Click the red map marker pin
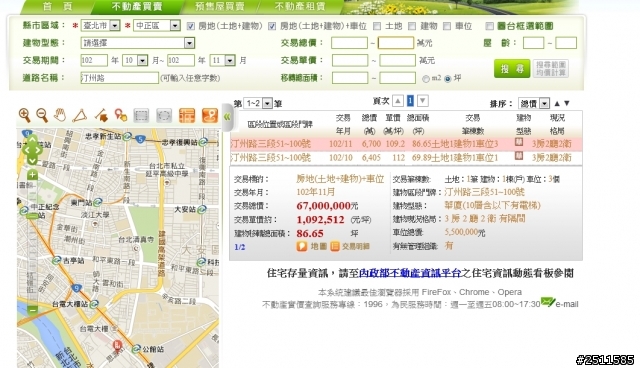Viewport: 640px width, 368px height. [117, 346]
